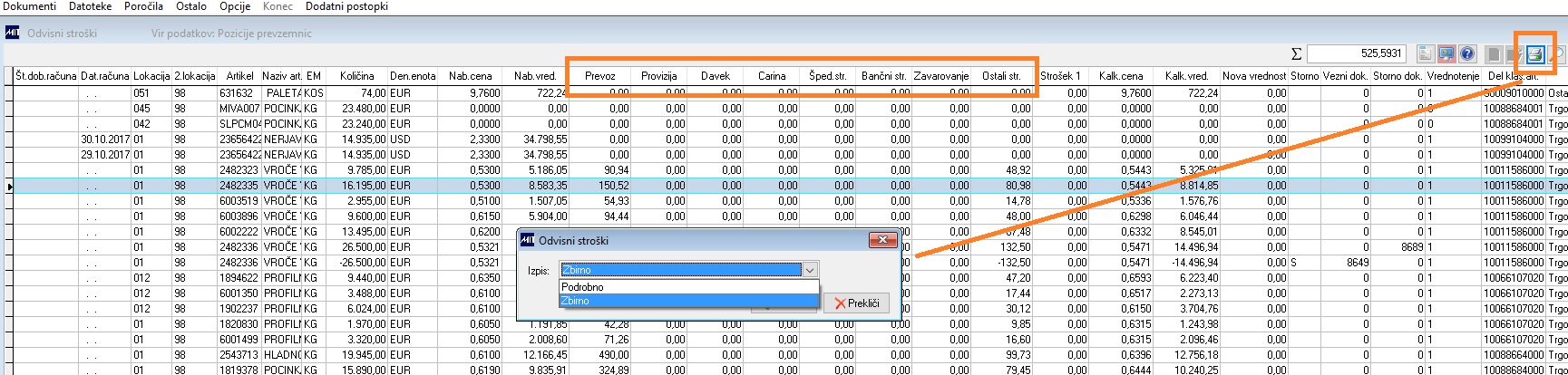Open the Poročila menu
1568x375 pixels.
pos(144,6)
